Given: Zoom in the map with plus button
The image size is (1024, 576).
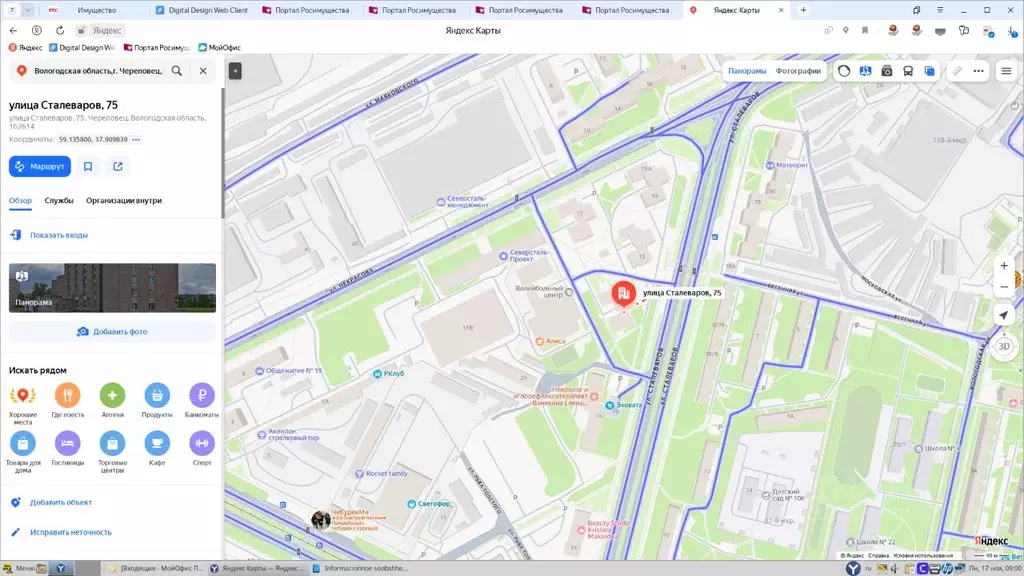Looking at the screenshot, I should (1004, 266).
